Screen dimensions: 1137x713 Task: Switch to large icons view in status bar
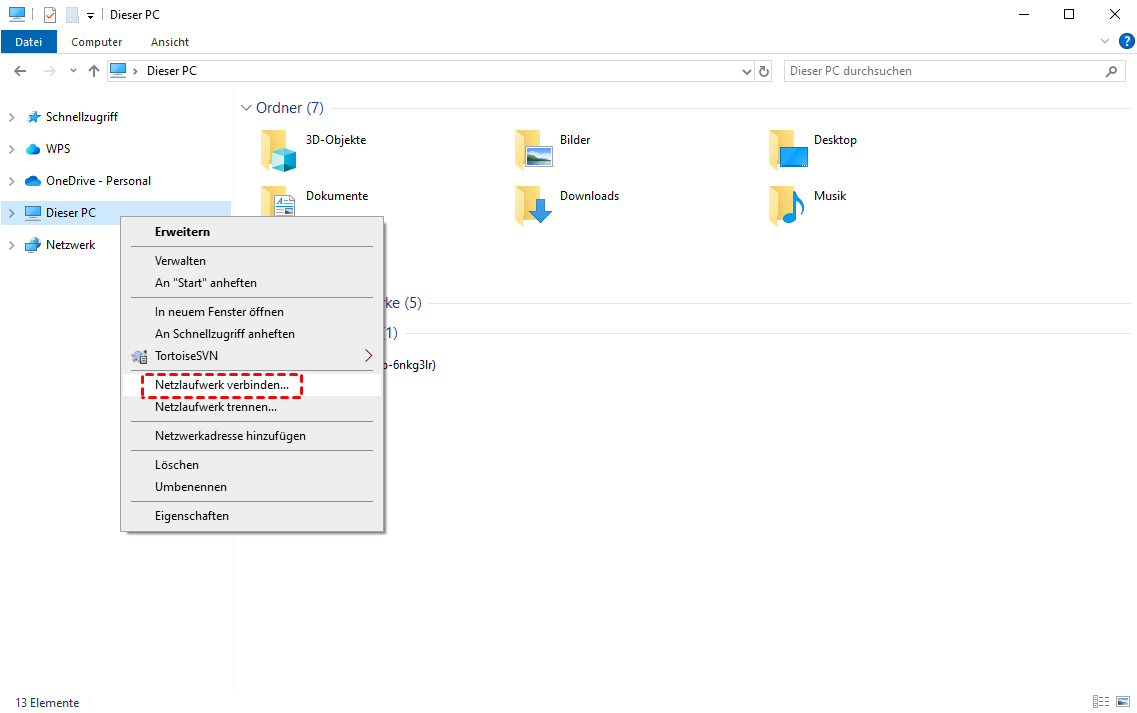click(1123, 701)
